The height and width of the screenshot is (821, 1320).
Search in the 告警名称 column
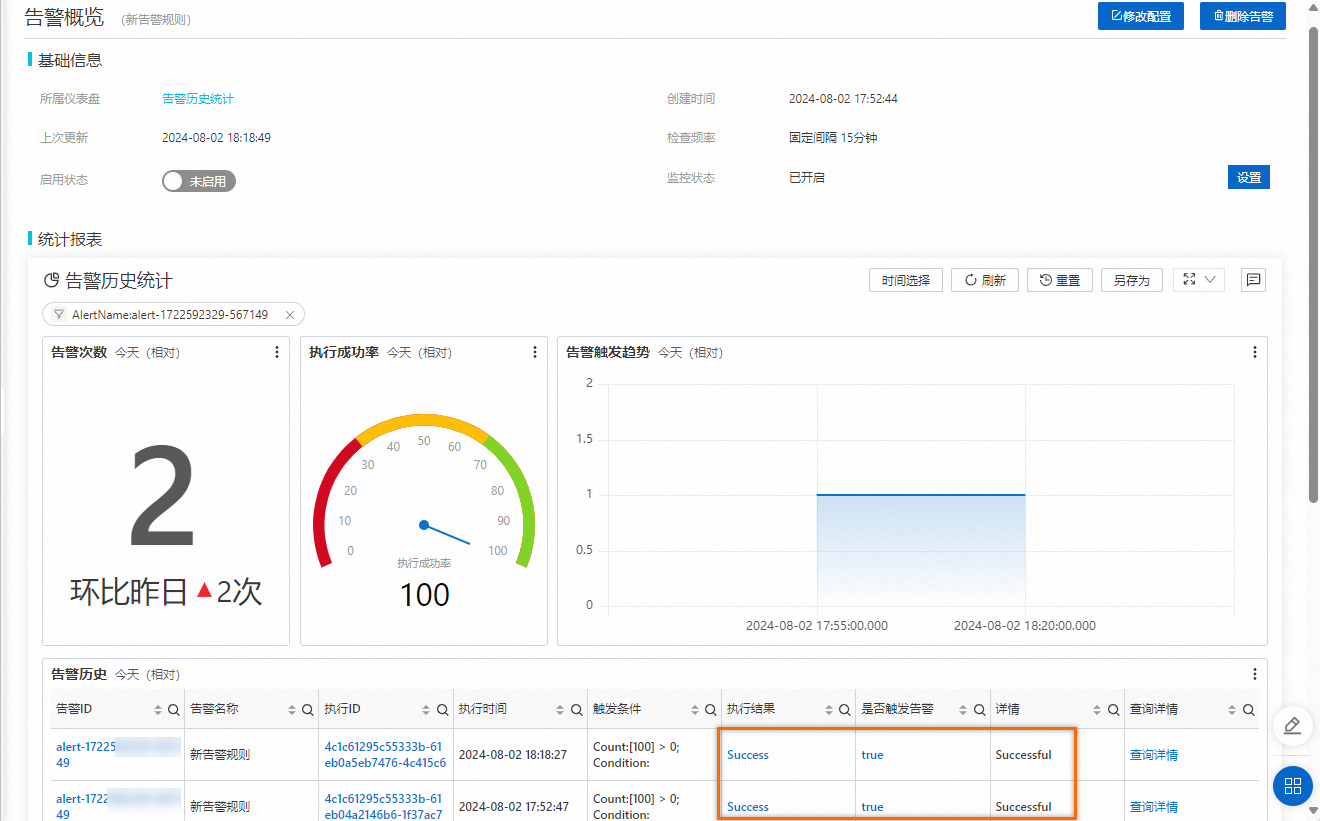tap(308, 709)
